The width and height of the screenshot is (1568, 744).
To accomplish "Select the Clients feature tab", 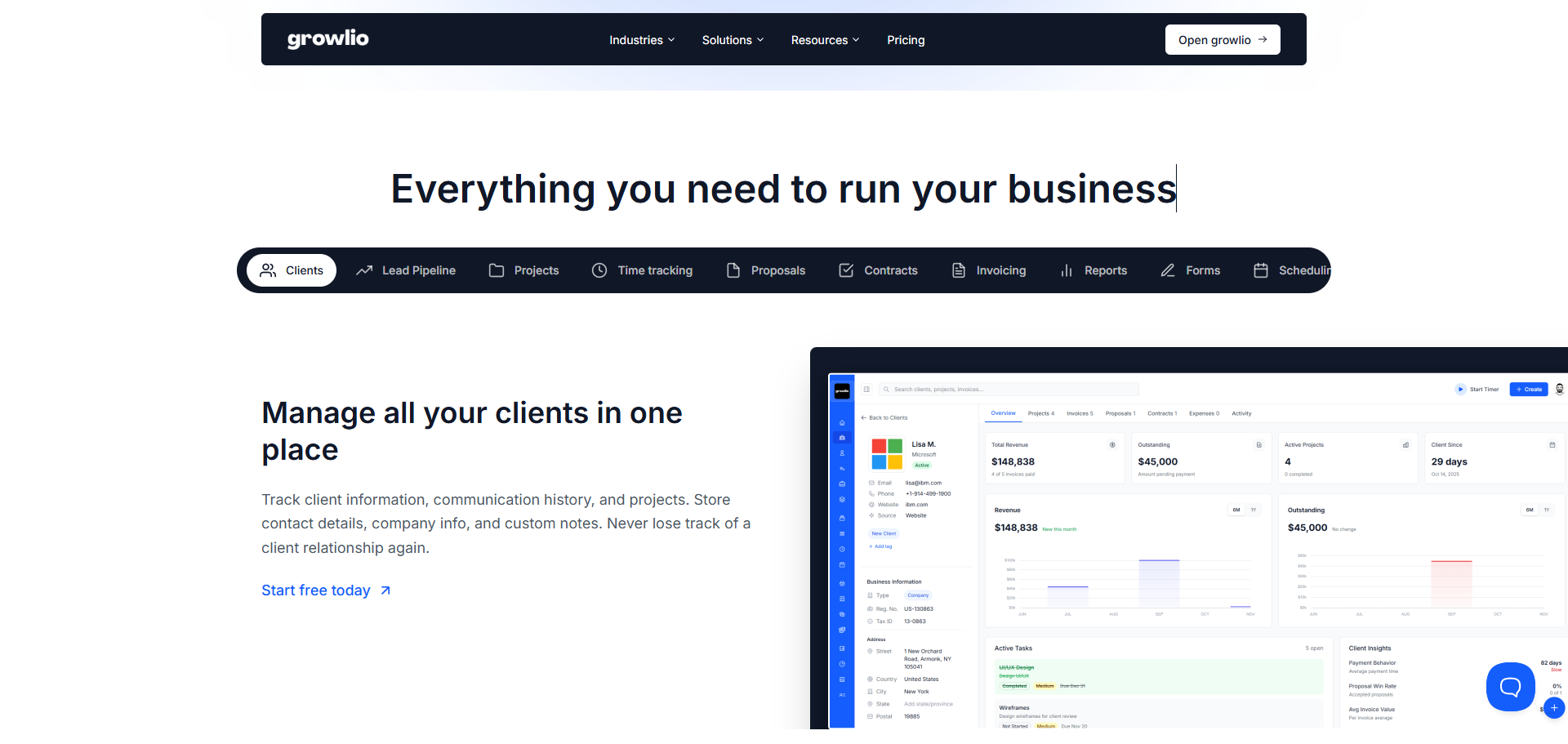I will click(x=292, y=270).
